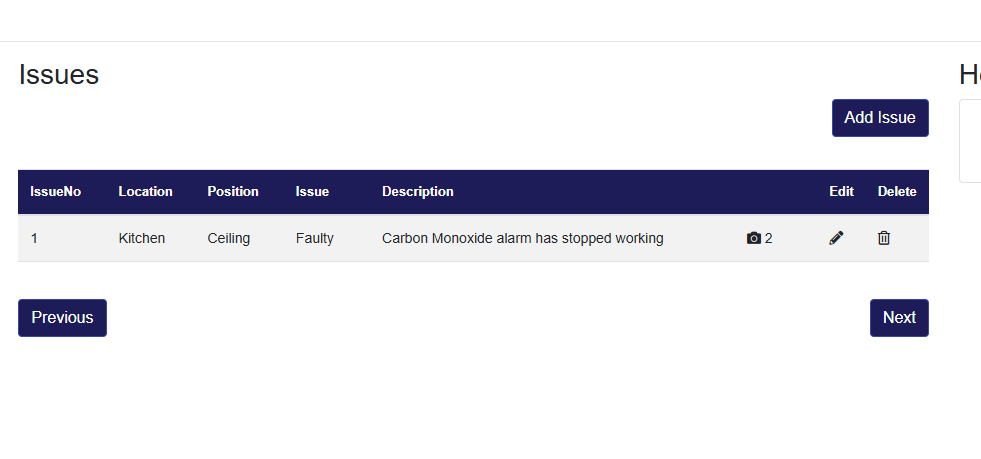The height and width of the screenshot is (459, 981).
Task: Select the Description column header
Action: point(417,191)
